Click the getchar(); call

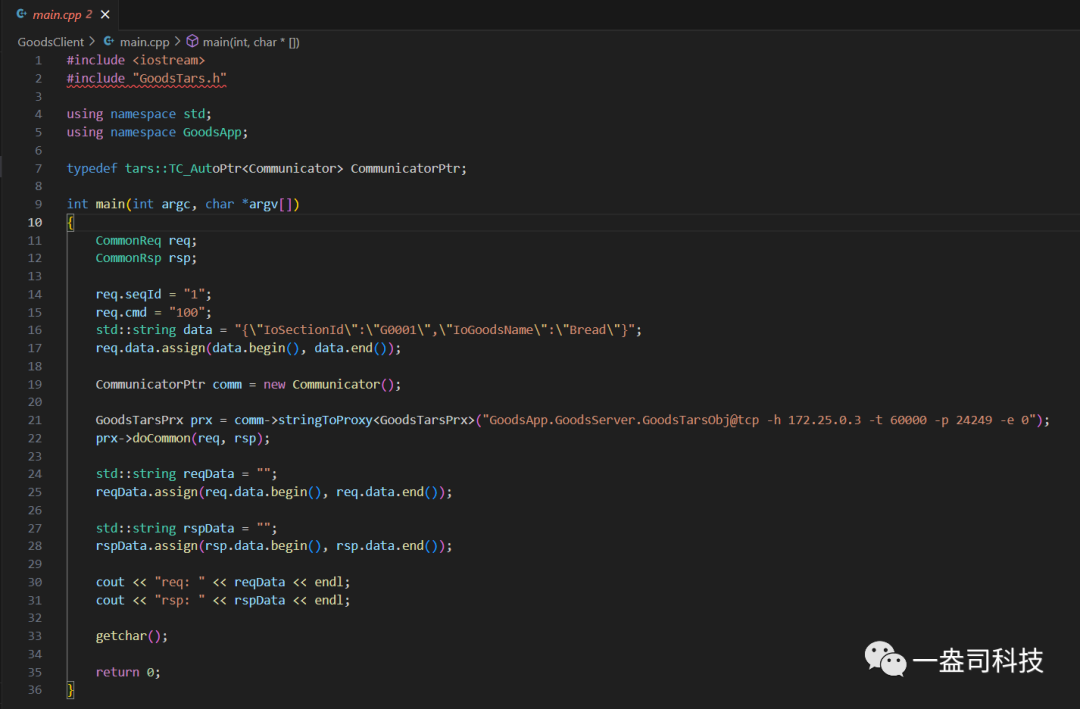(132, 636)
